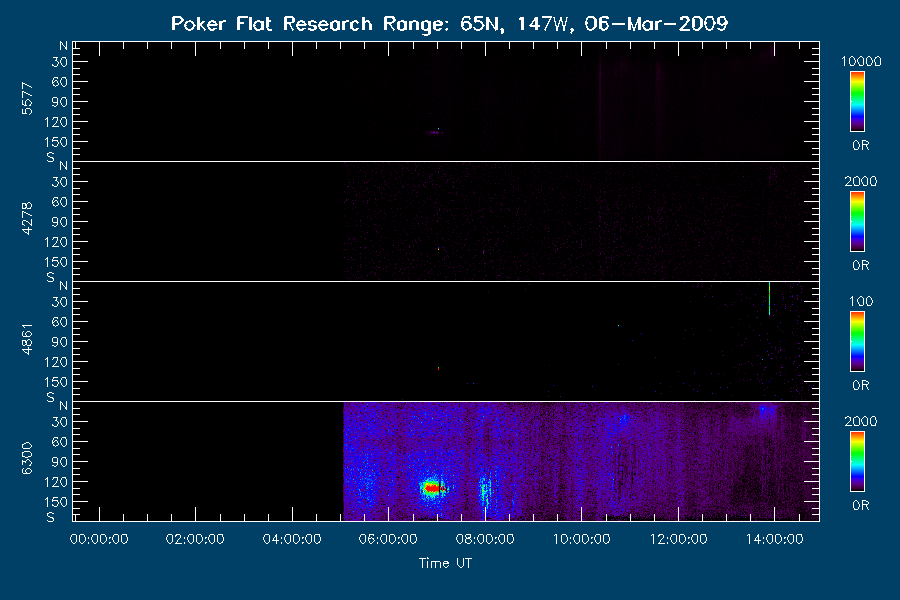
Task: Click the green emission feature near 08:00 in 6300 panel
Action: pos(486,492)
